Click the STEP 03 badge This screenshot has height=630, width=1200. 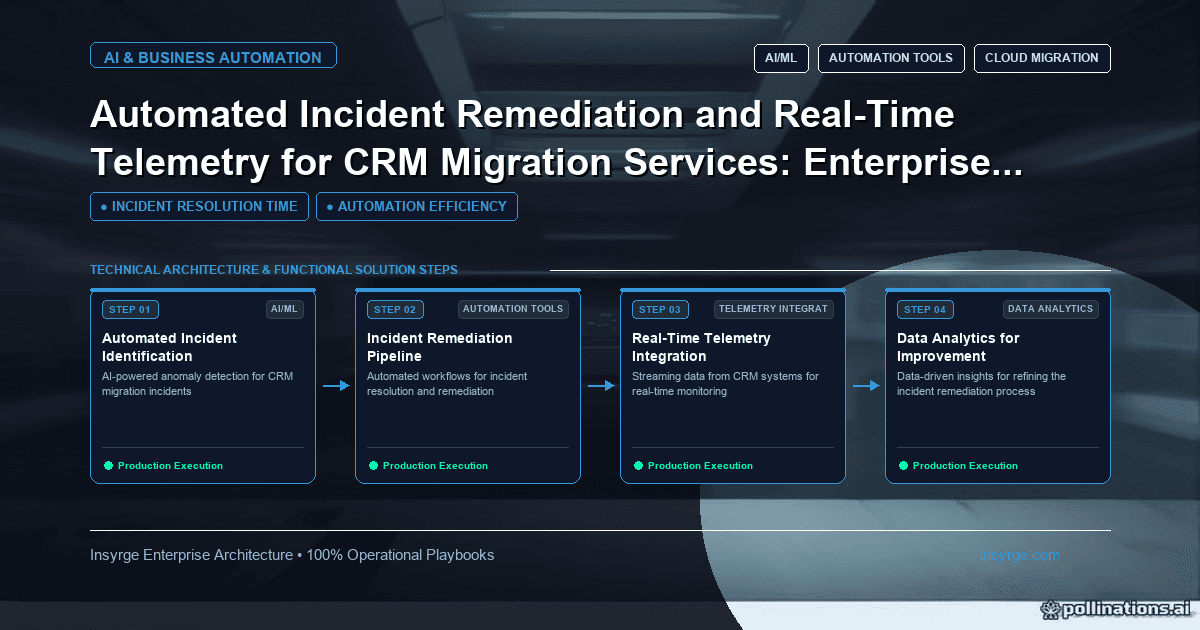[x=660, y=310]
